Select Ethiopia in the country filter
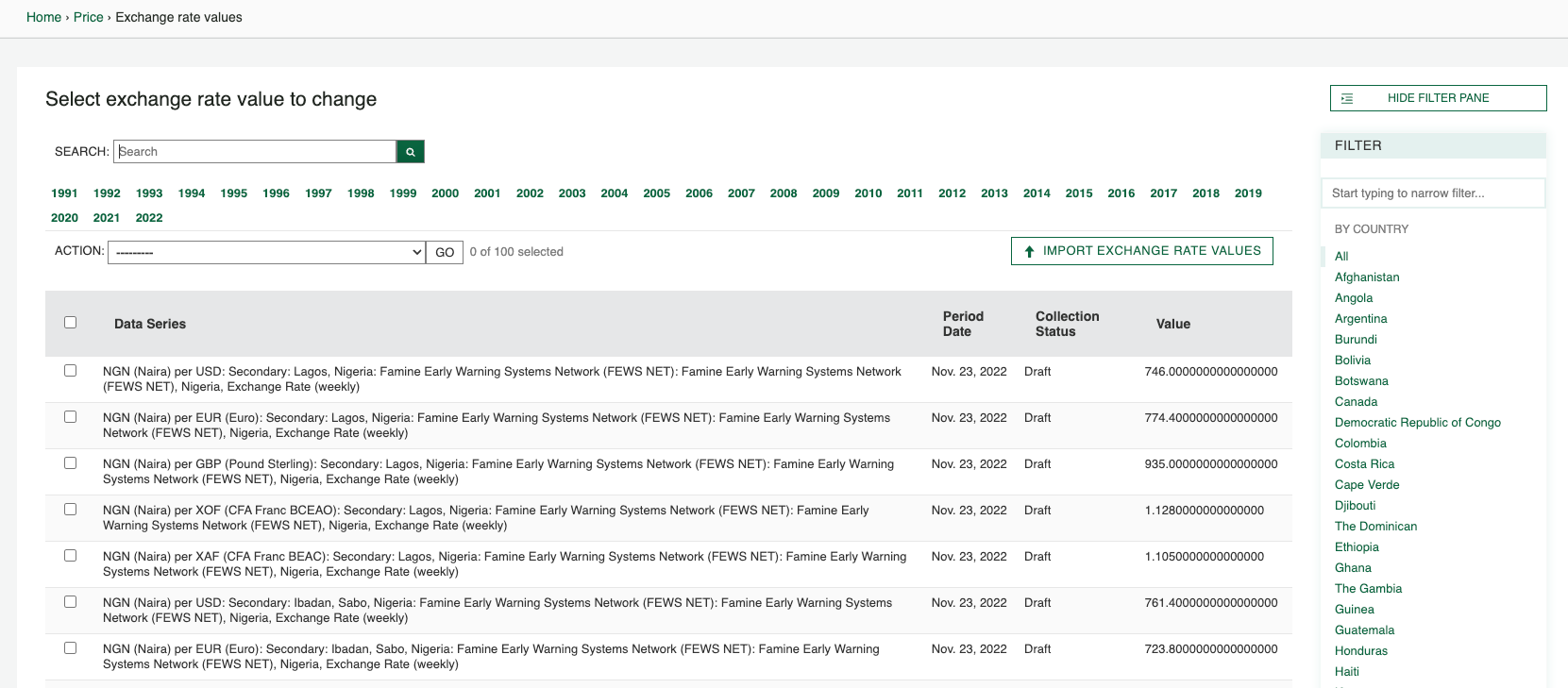Viewport: 1568px width, 688px height. pyautogui.click(x=1356, y=547)
